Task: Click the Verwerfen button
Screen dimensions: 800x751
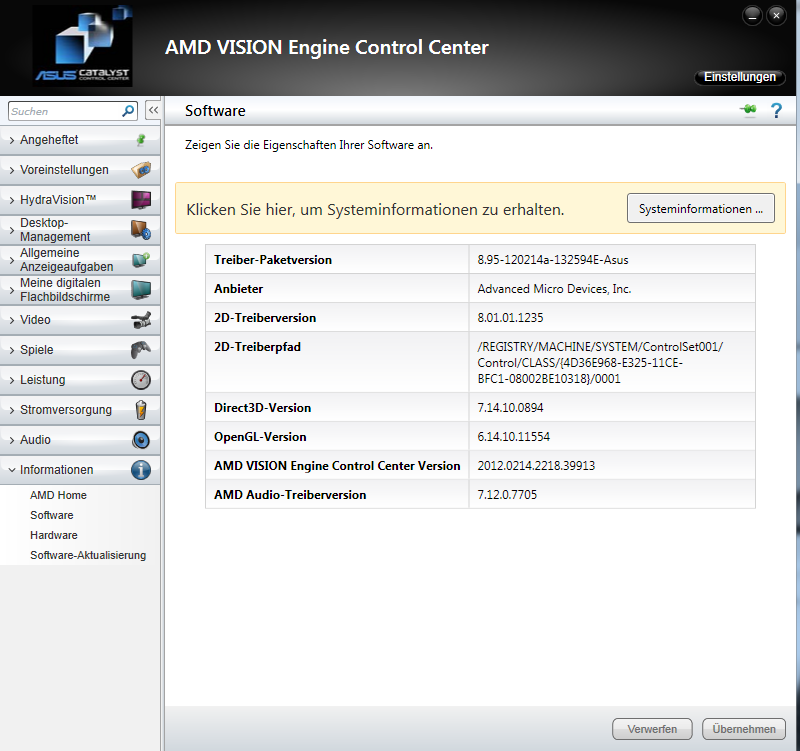Action: click(x=652, y=729)
